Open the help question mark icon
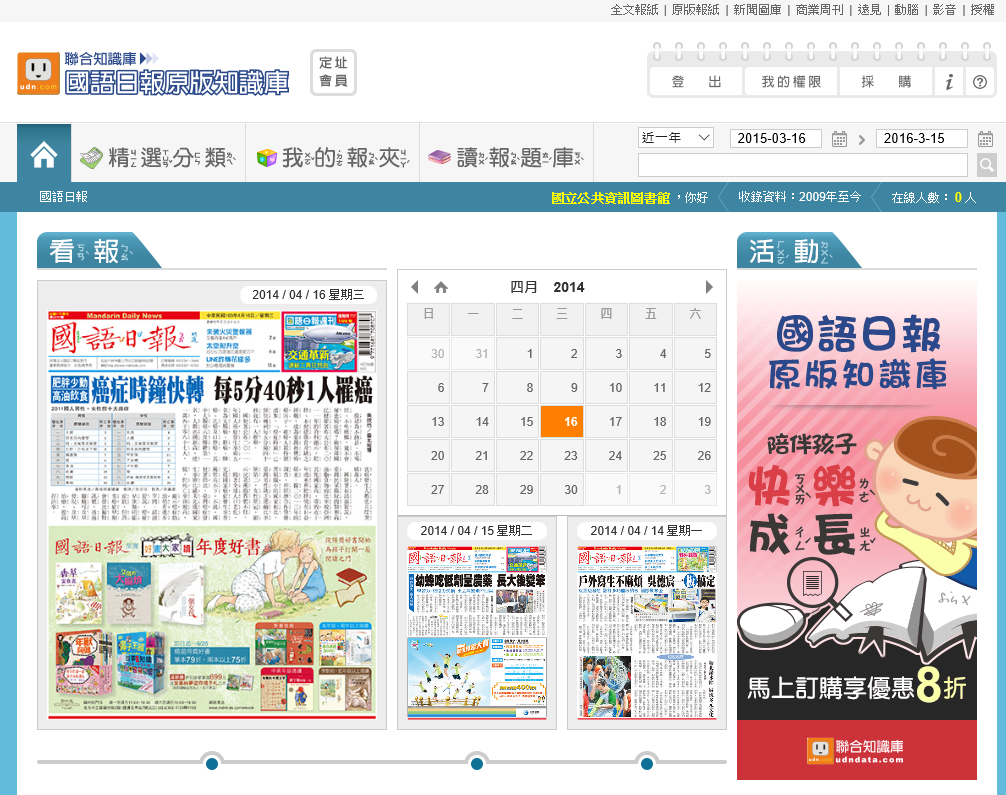Screen dimensions: 1006x795 (x=980, y=81)
